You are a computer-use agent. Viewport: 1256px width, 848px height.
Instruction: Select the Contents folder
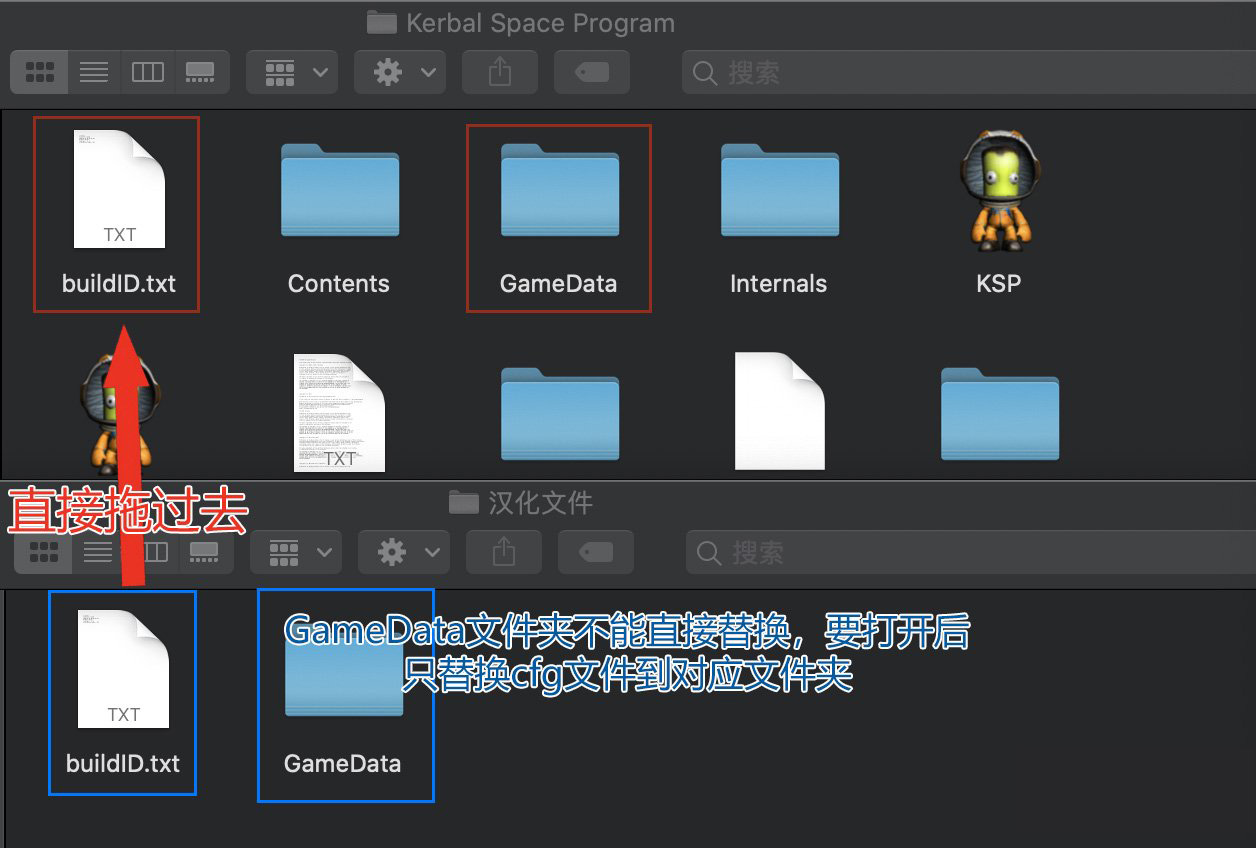[x=339, y=190]
